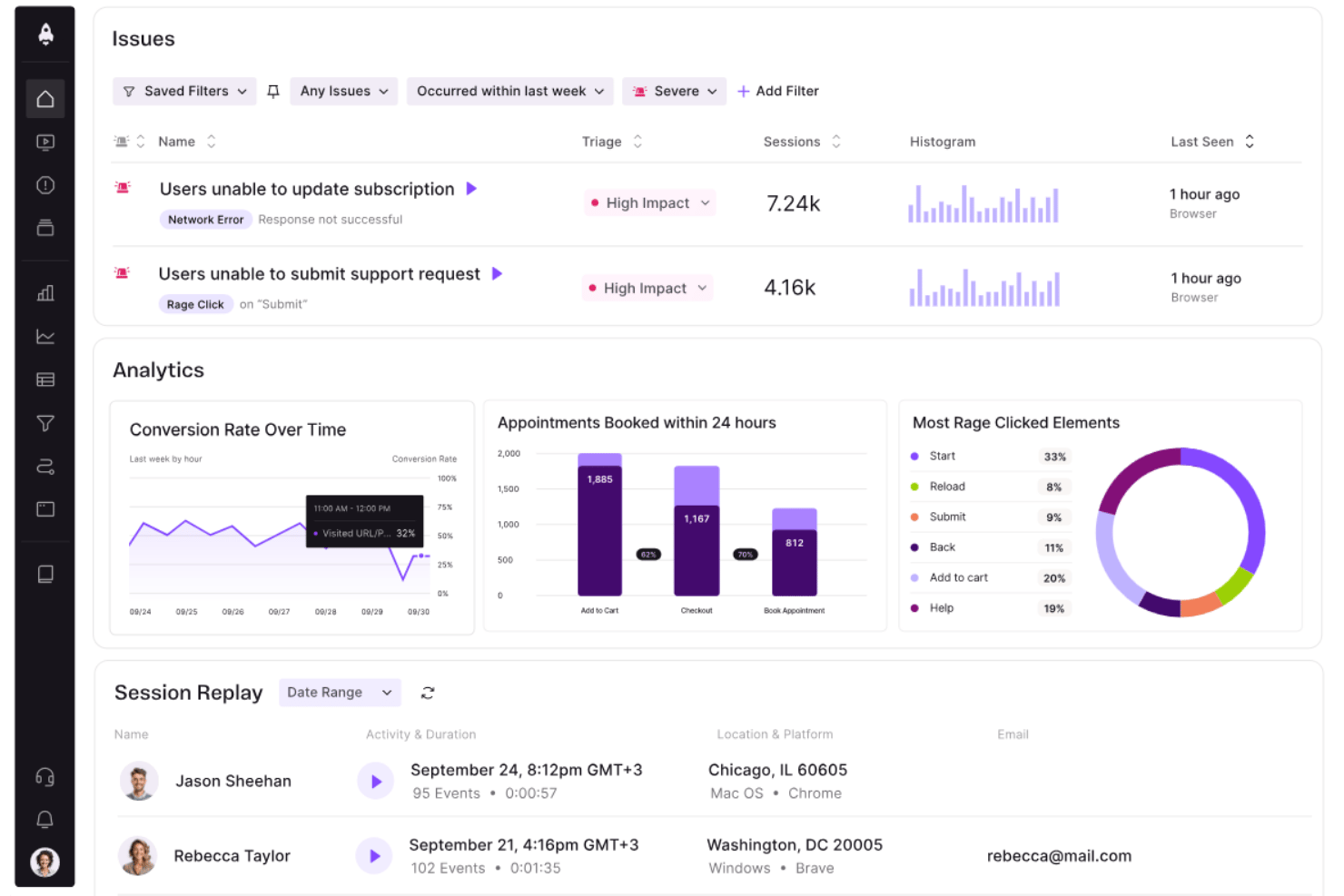
Task: Click the Reload legend green dot
Action: tap(914, 487)
